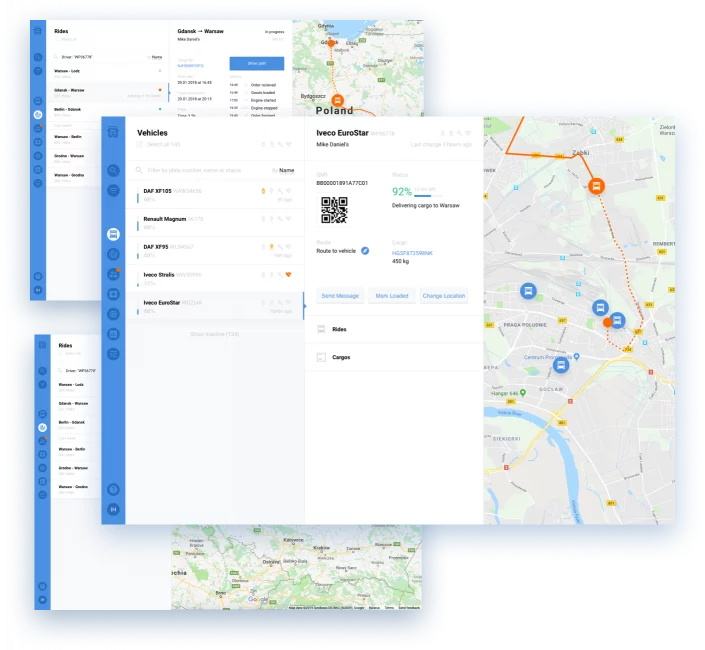Viewport: 705px width, 650px height.
Task: Open the user avatar icon at sidebar bottom
Action: 113,509
